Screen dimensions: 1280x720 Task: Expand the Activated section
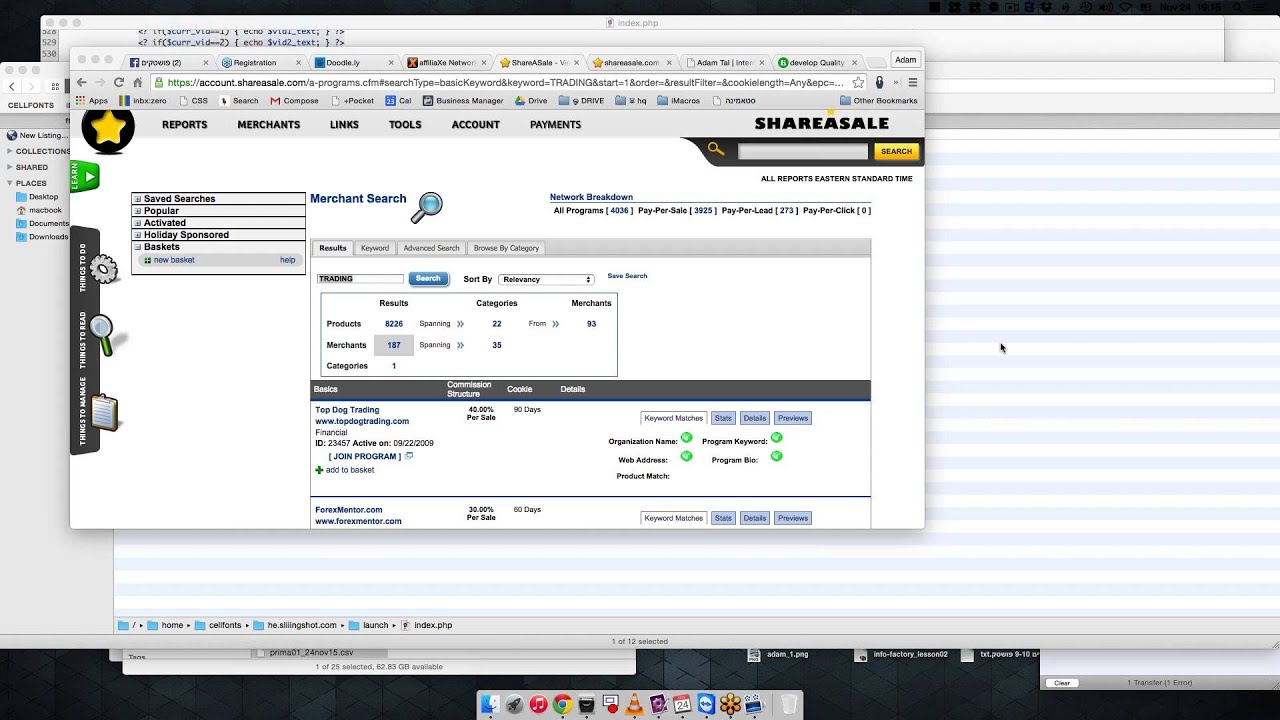pos(138,223)
